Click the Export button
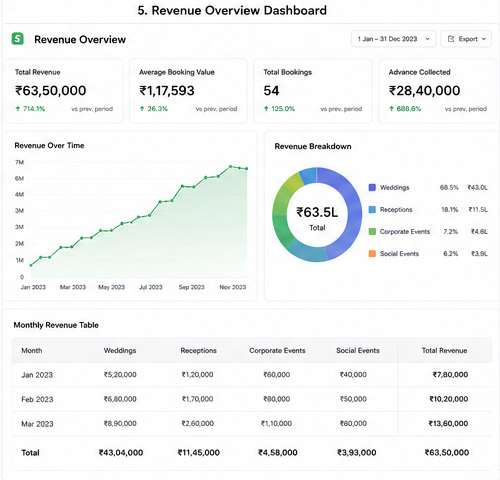The image size is (500, 480). click(466, 39)
